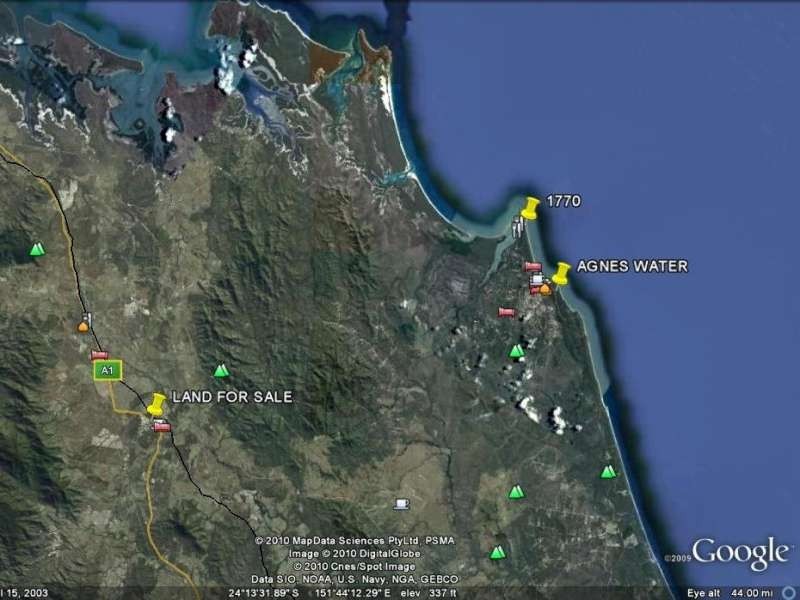The image size is (800, 600).
Task: Click the orange marker along the A1 road
Action: [82, 326]
